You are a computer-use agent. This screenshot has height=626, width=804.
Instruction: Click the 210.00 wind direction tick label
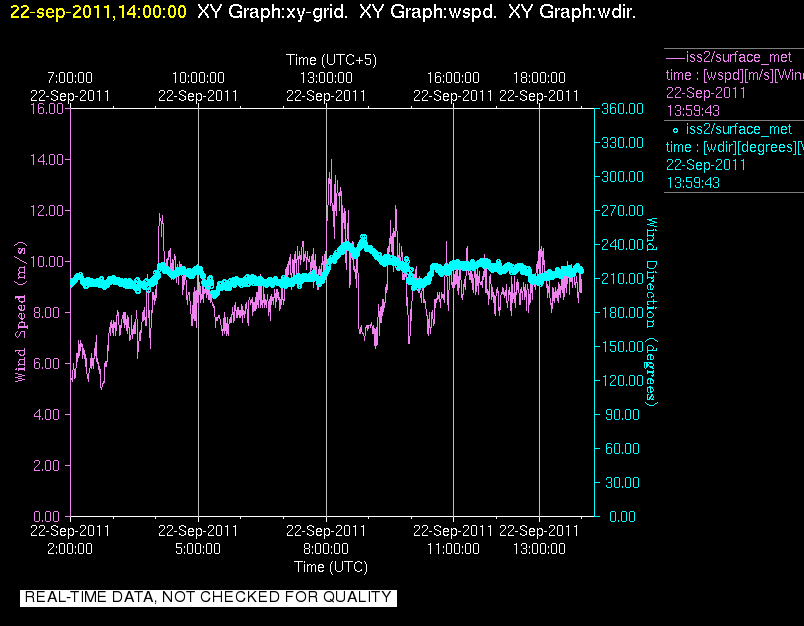pos(622,278)
